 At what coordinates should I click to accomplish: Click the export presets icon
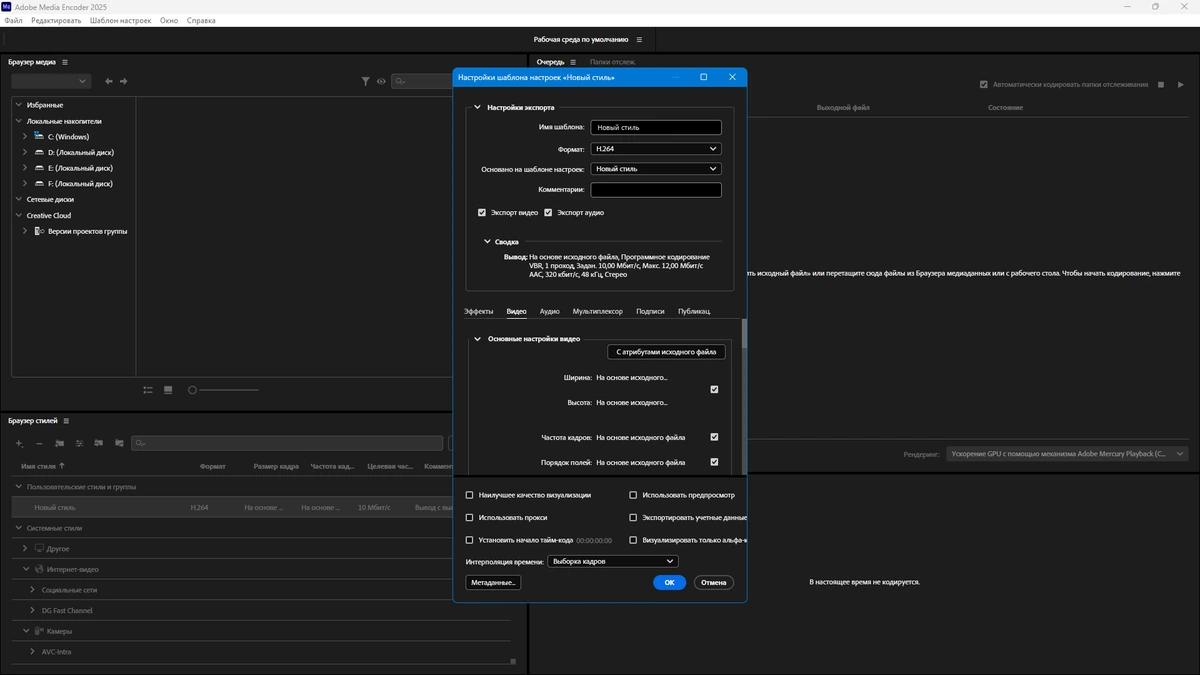tap(119, 443)
